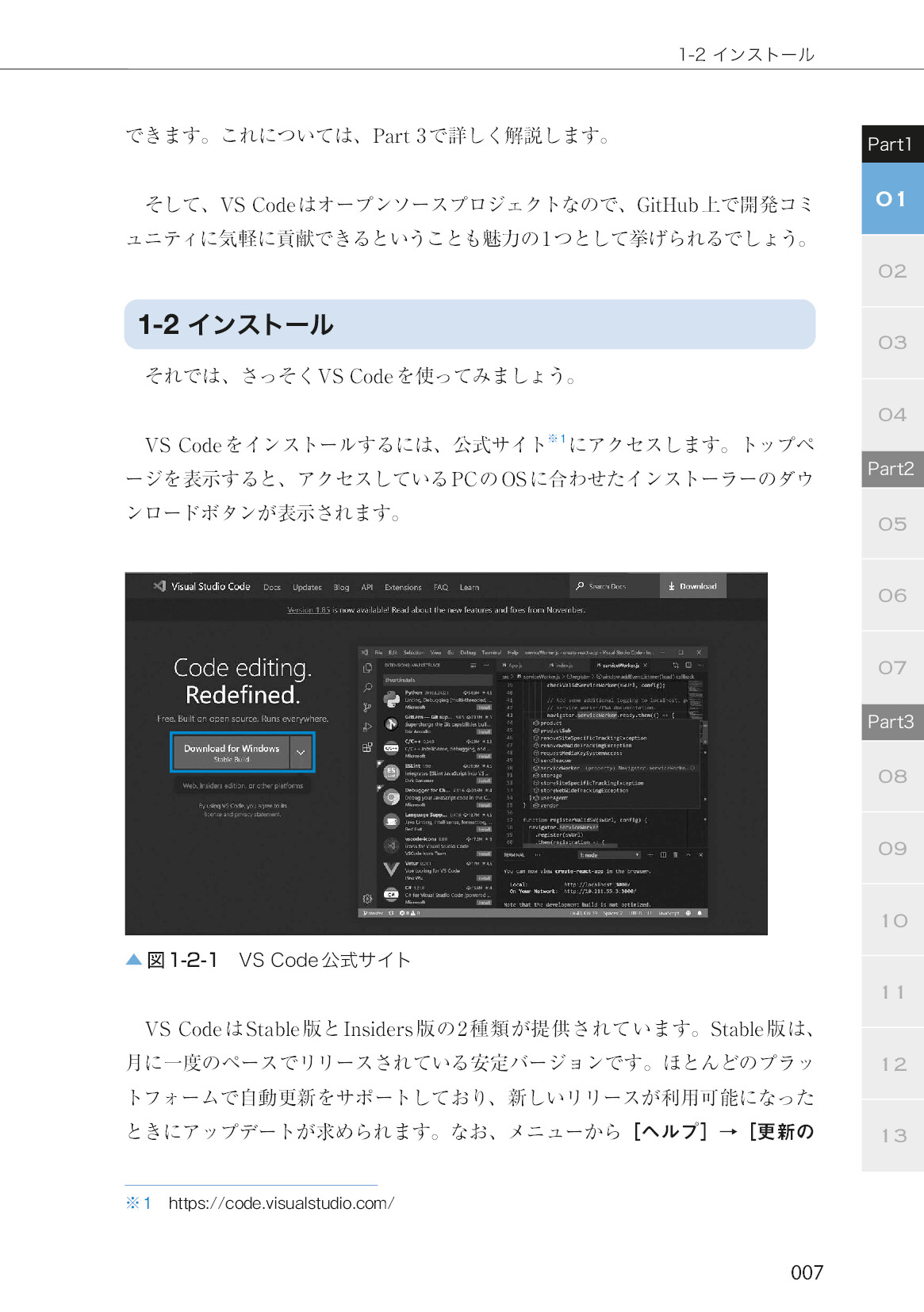Click the C# extension icon

tap(391, 894)
